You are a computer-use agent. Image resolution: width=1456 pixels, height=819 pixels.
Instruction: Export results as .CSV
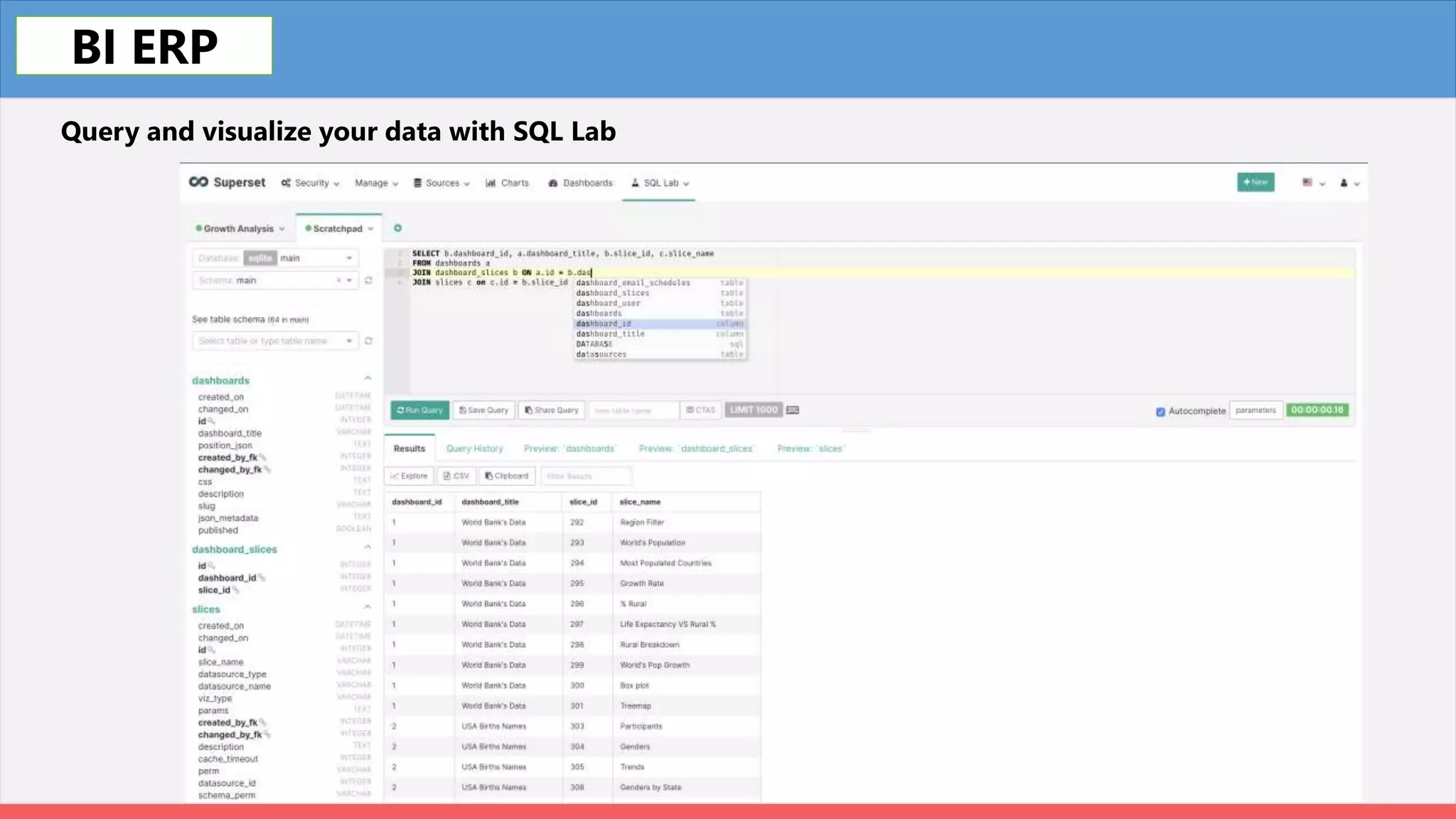pyautogui.click(x=456, y=476)
